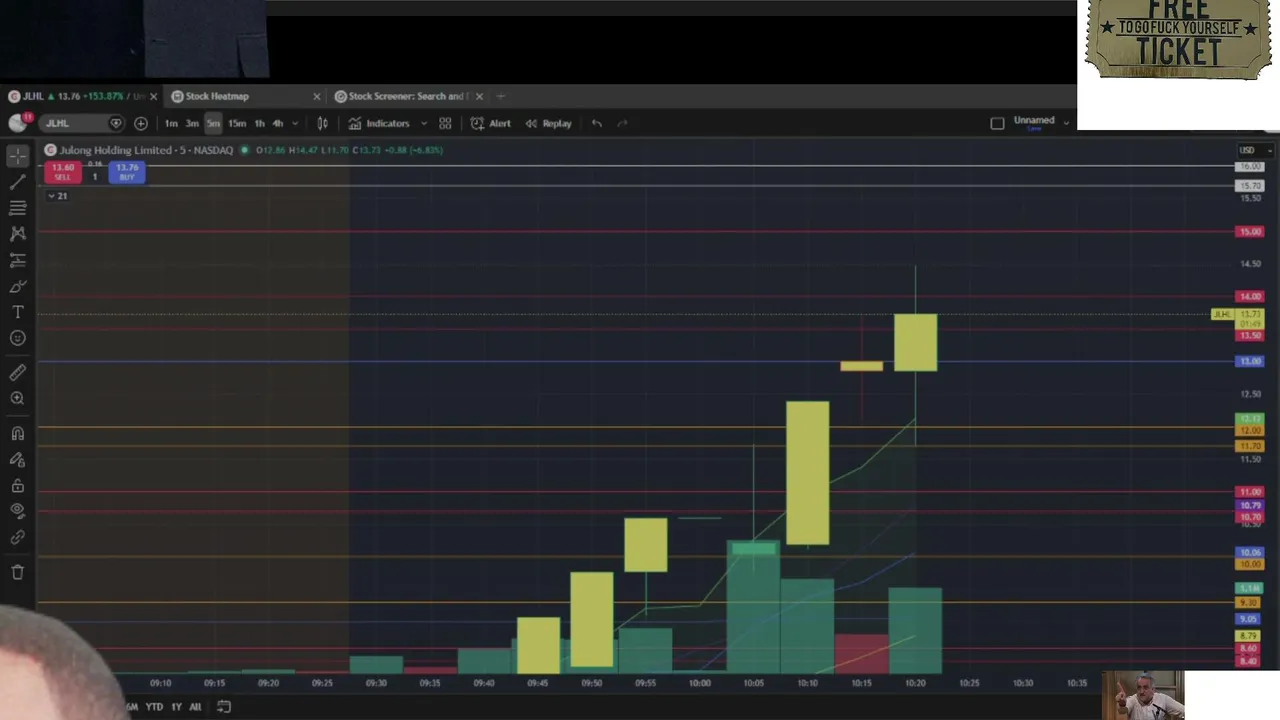Switch to the 1m timeframe
This screenshot has width=1280, height=720.
click(x=171, y=123)
